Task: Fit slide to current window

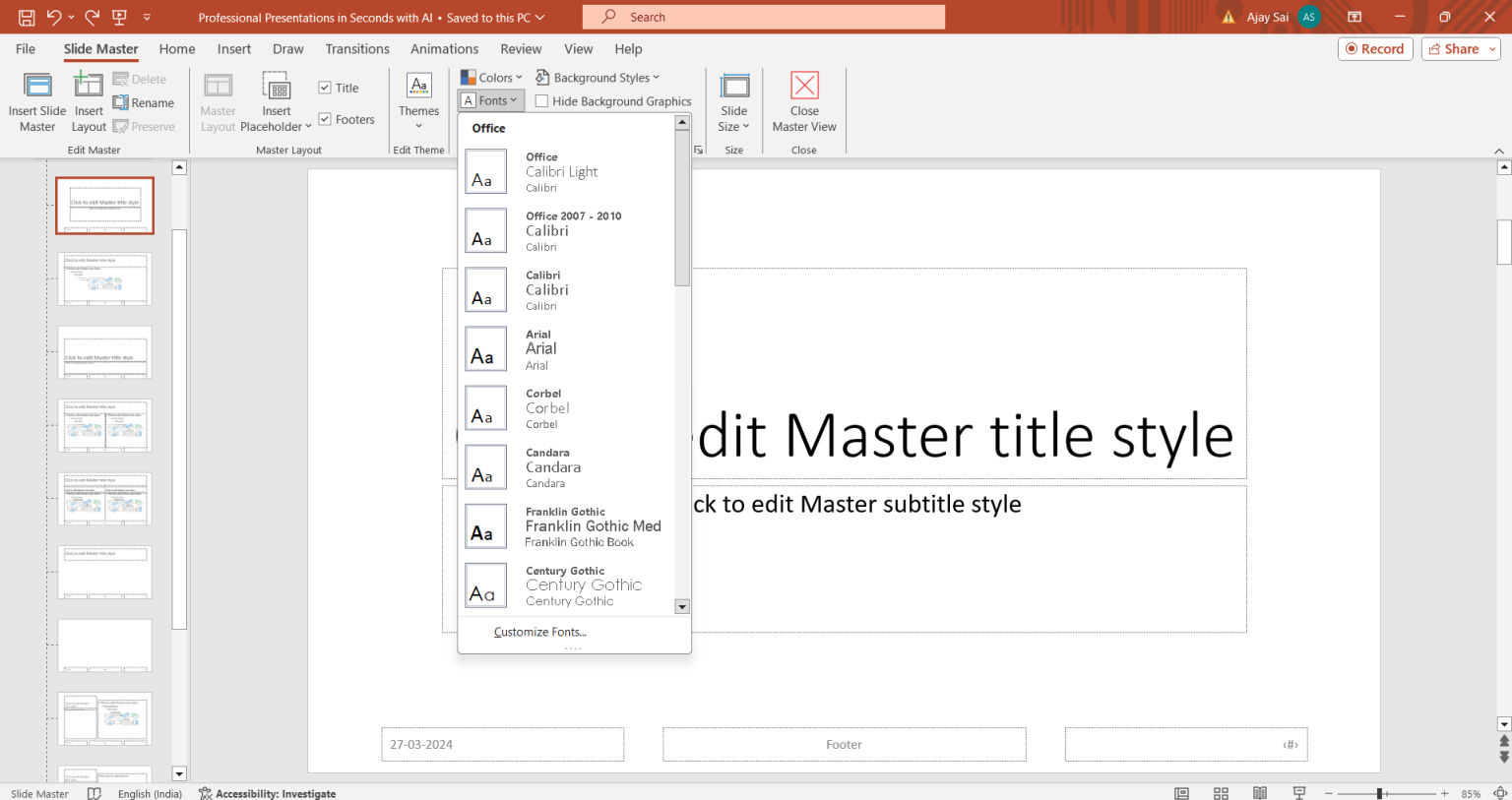Action: [1500, 793]
